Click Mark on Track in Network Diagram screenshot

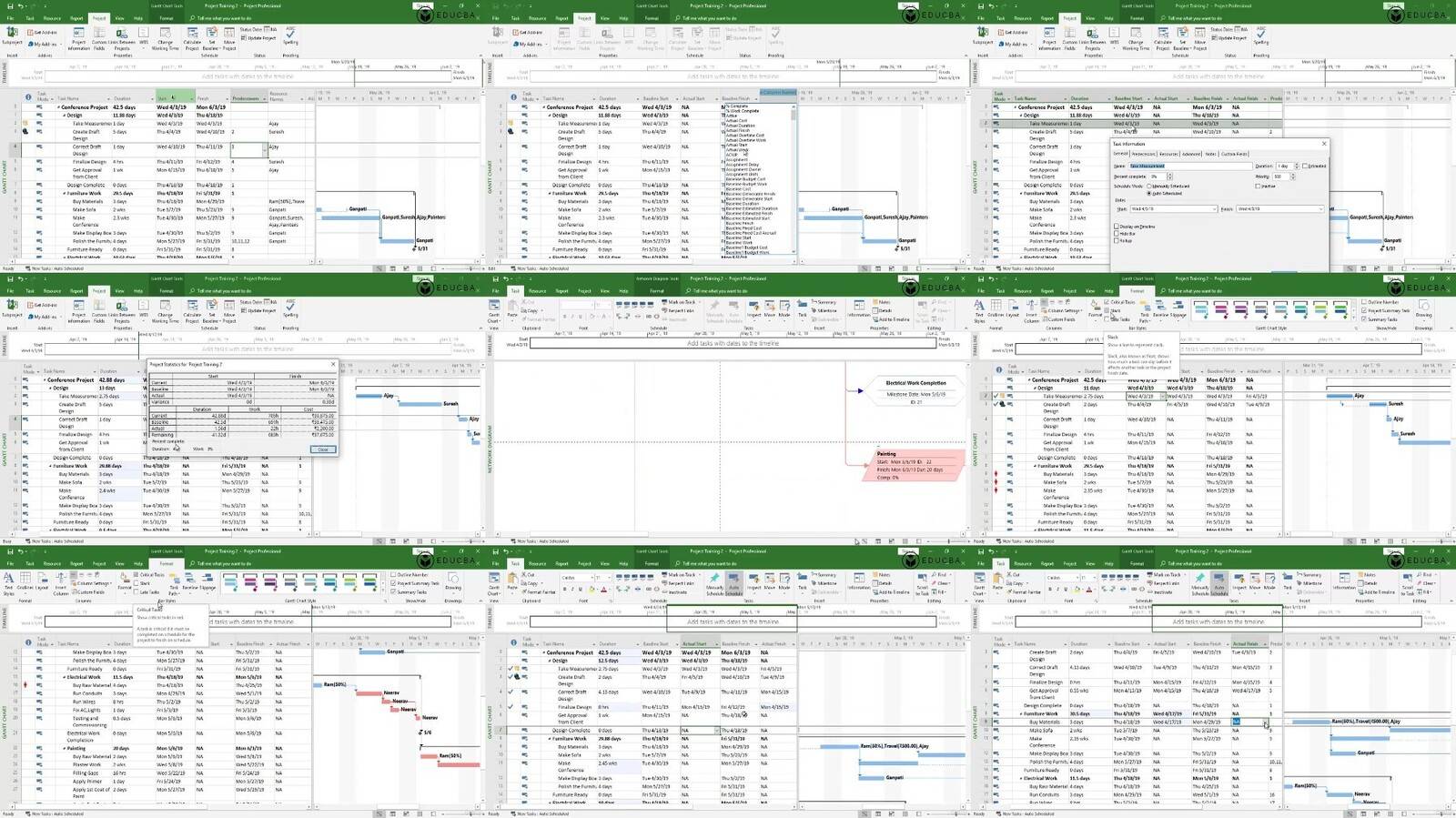678,302
